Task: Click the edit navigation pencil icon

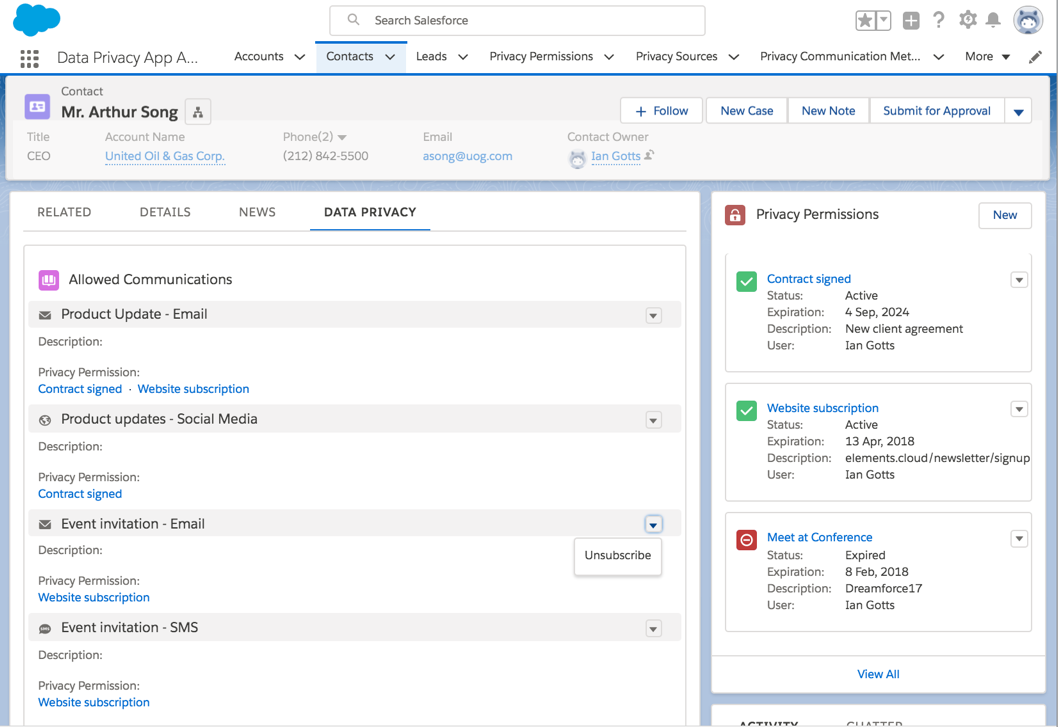Action: pyautogui.click(x=1035, y=57)
